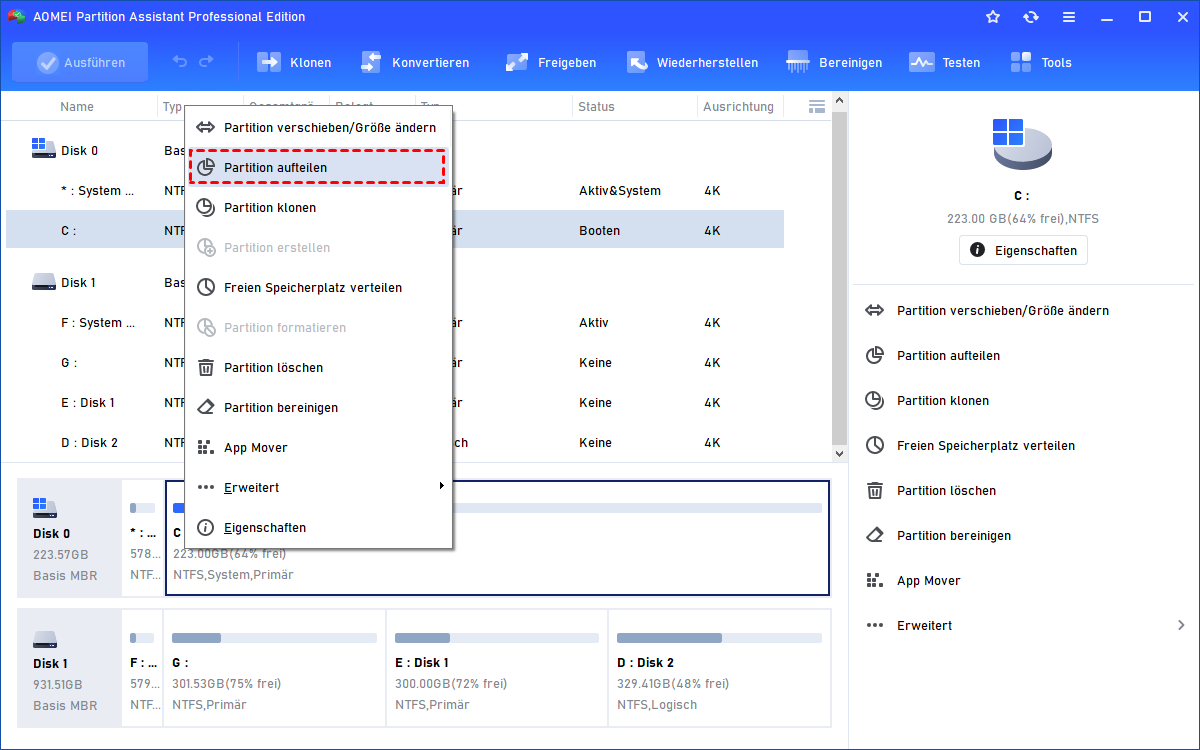1200x750 pixels.
Task: Select Disk 0 block in disk map
Action: (69, 538)
